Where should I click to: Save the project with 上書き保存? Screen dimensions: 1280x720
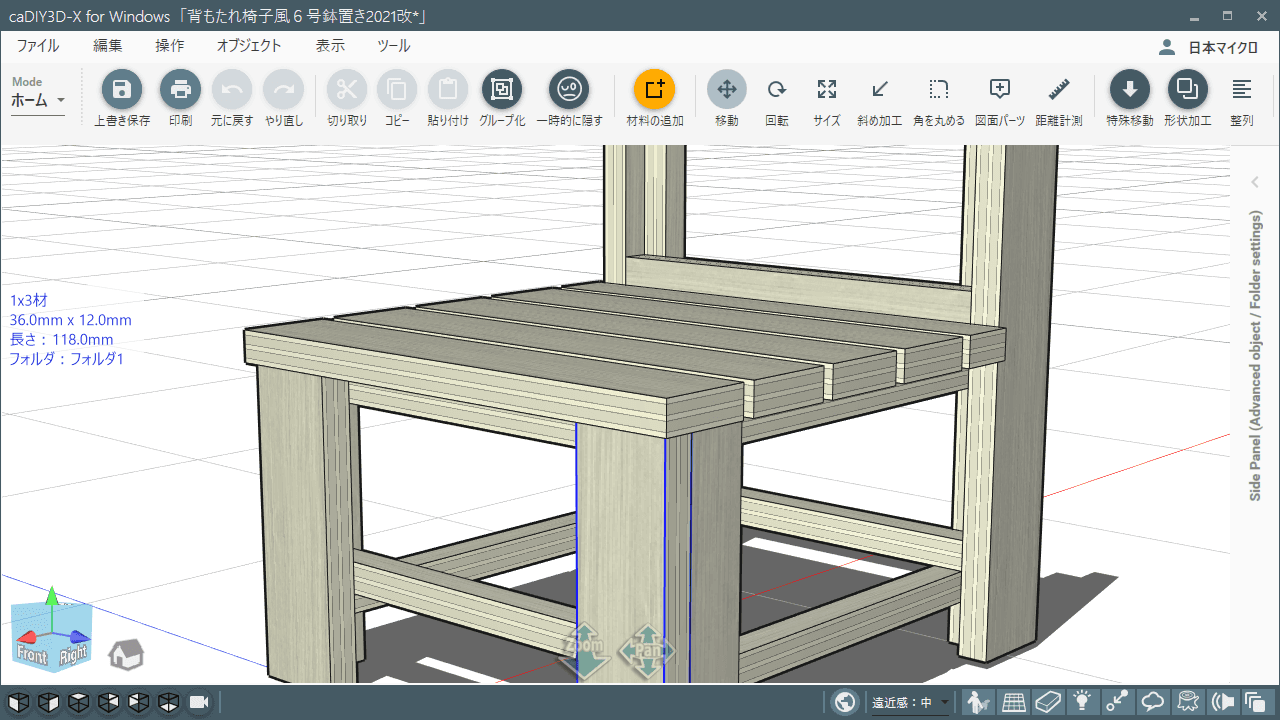click(120, 98)
